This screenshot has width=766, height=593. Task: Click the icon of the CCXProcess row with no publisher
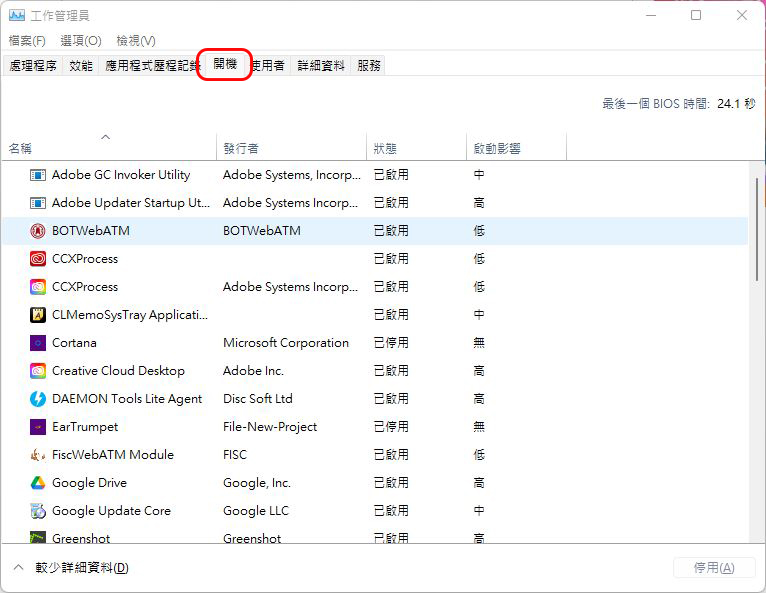tap(38, 258)
